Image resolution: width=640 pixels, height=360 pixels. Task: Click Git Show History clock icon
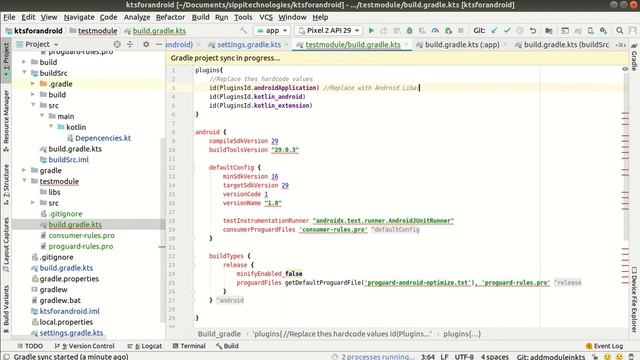(520, 31)
